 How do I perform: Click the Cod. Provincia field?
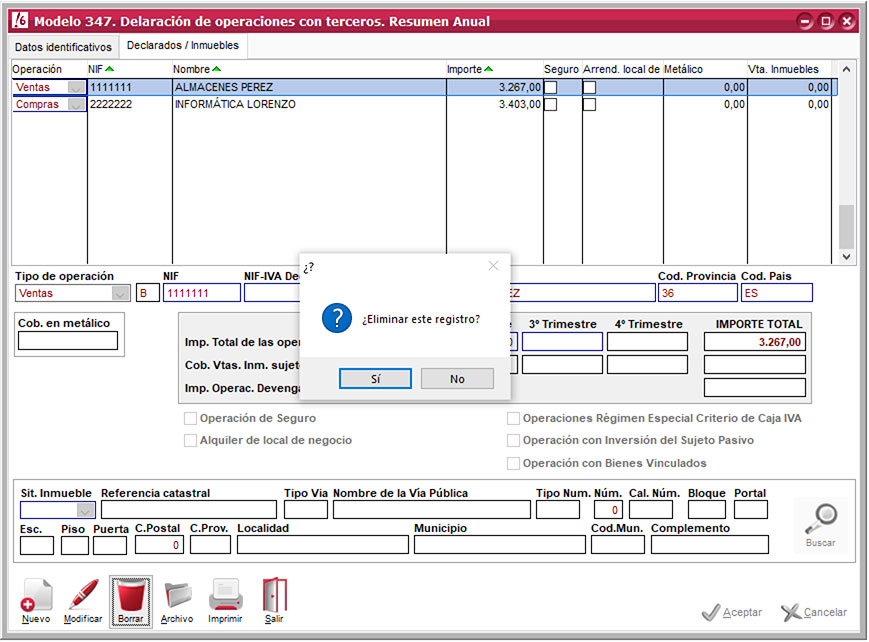697,293
